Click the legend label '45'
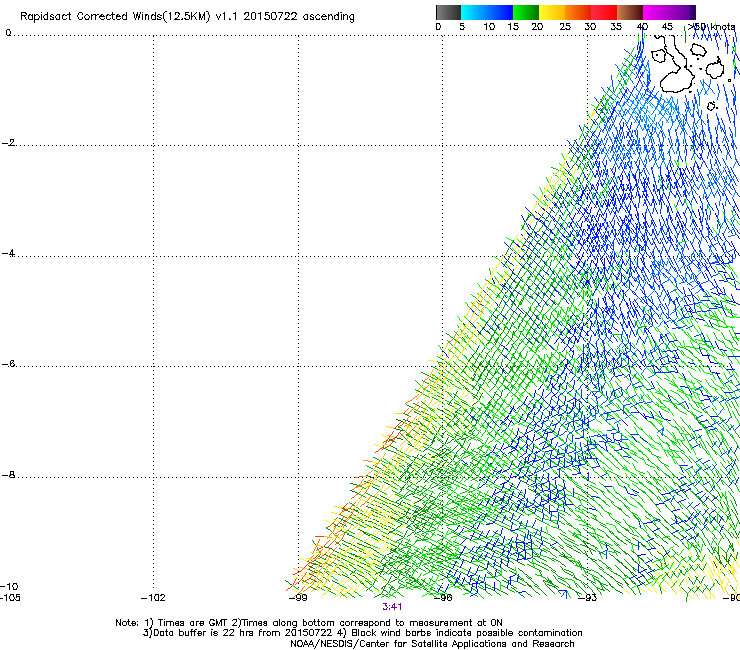The height and width of the screenshot is (650, 740). point(667,27)
